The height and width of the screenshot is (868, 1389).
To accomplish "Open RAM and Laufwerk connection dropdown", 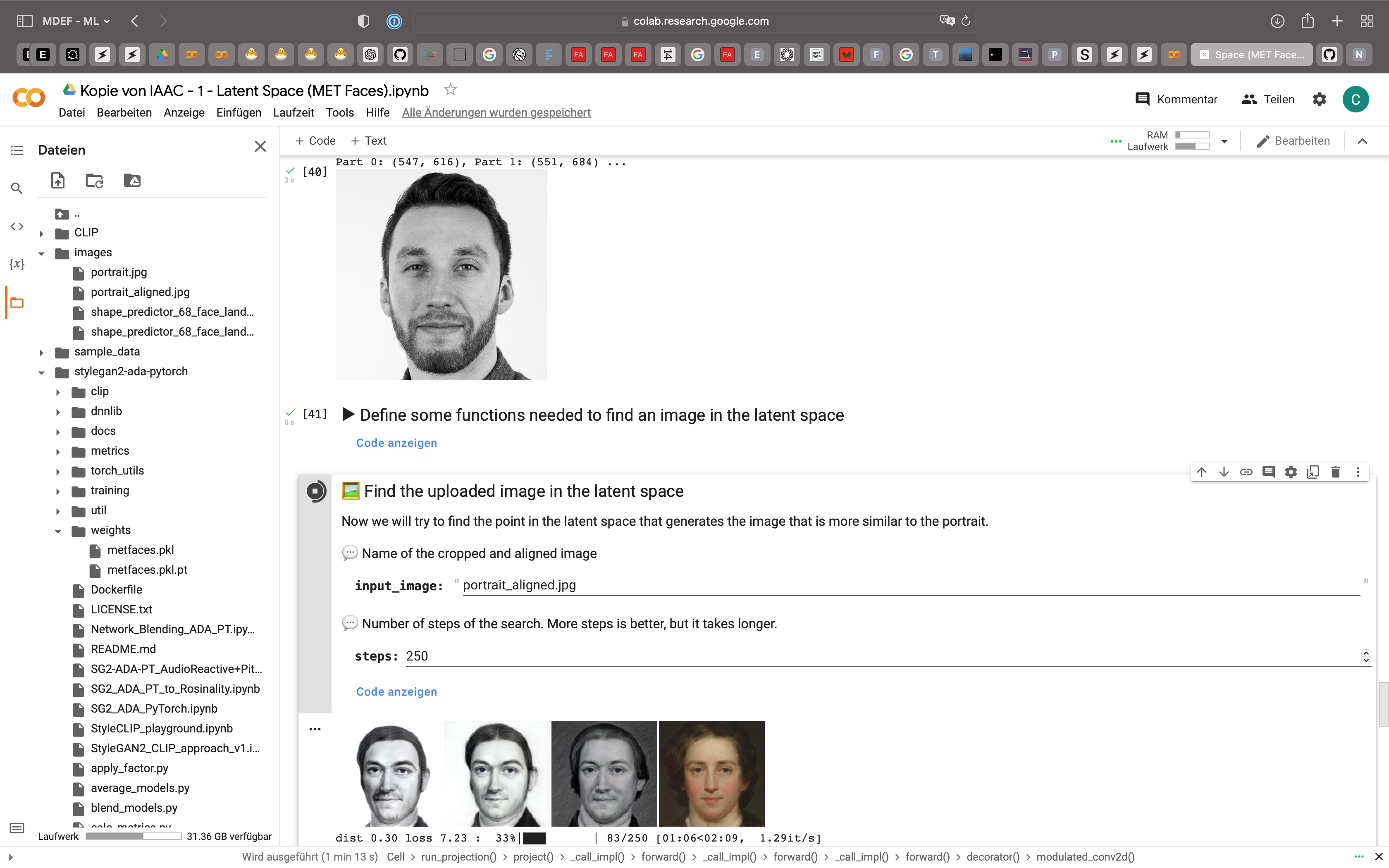I will 1224,141.
